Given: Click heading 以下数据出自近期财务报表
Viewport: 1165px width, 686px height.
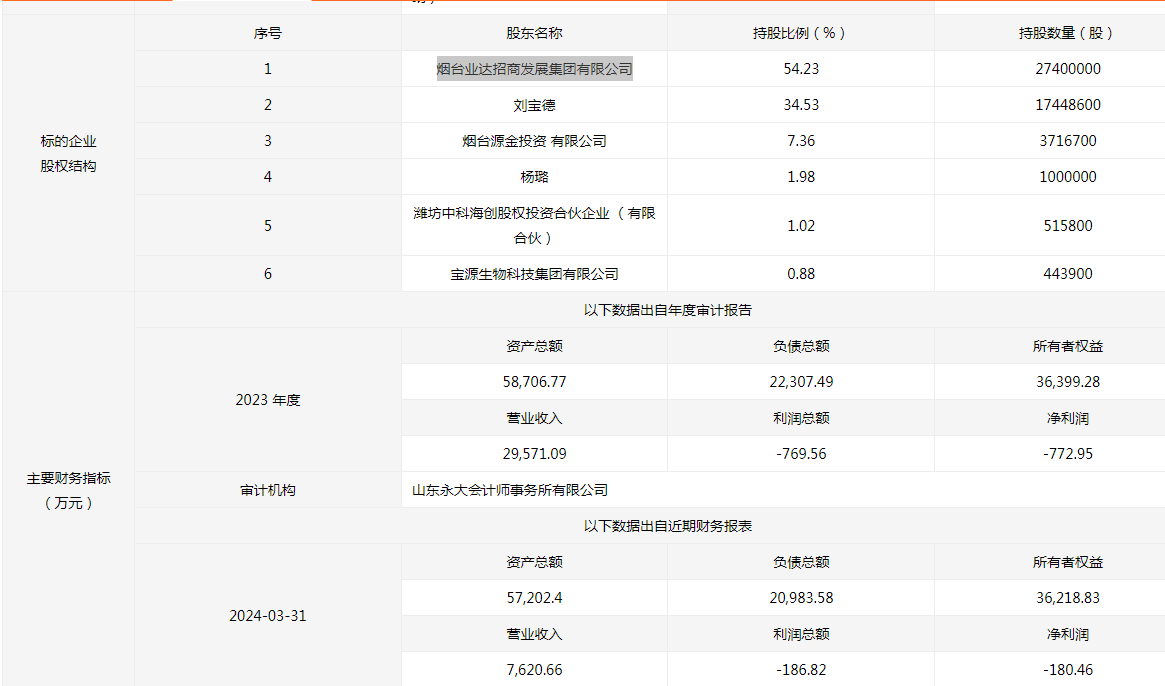Looking at the screenshot, I should (667, 526).
